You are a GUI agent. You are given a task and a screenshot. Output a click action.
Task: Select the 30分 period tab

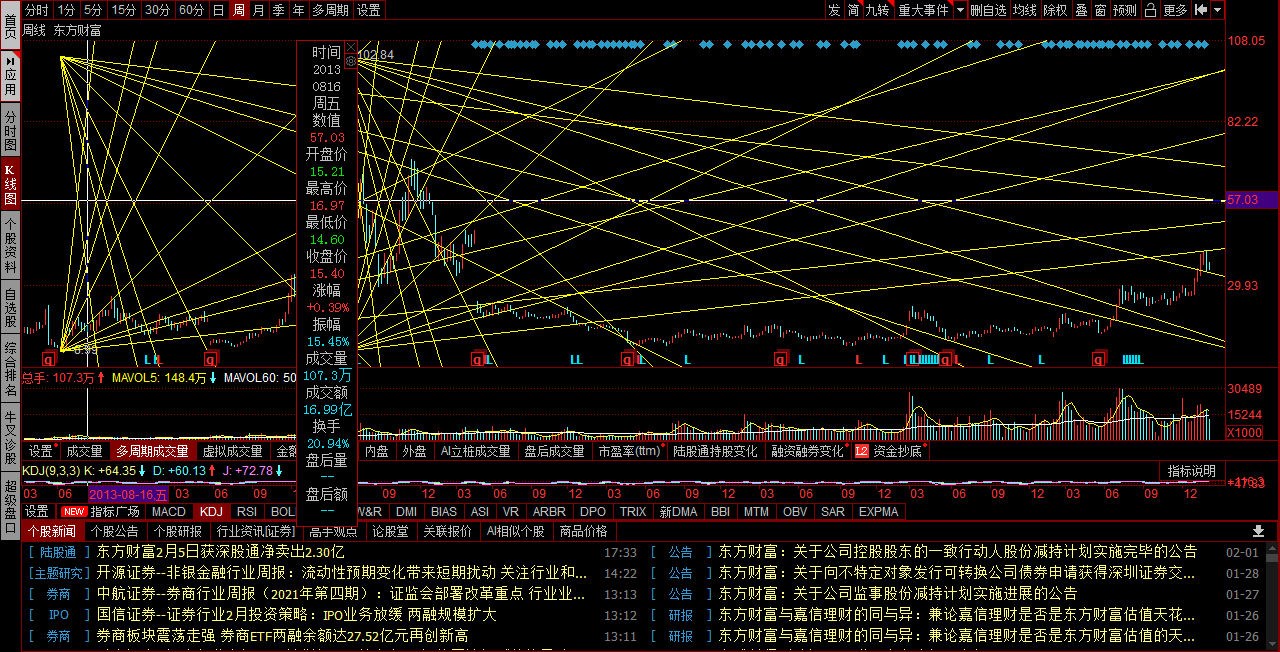[x=157, y=10]
